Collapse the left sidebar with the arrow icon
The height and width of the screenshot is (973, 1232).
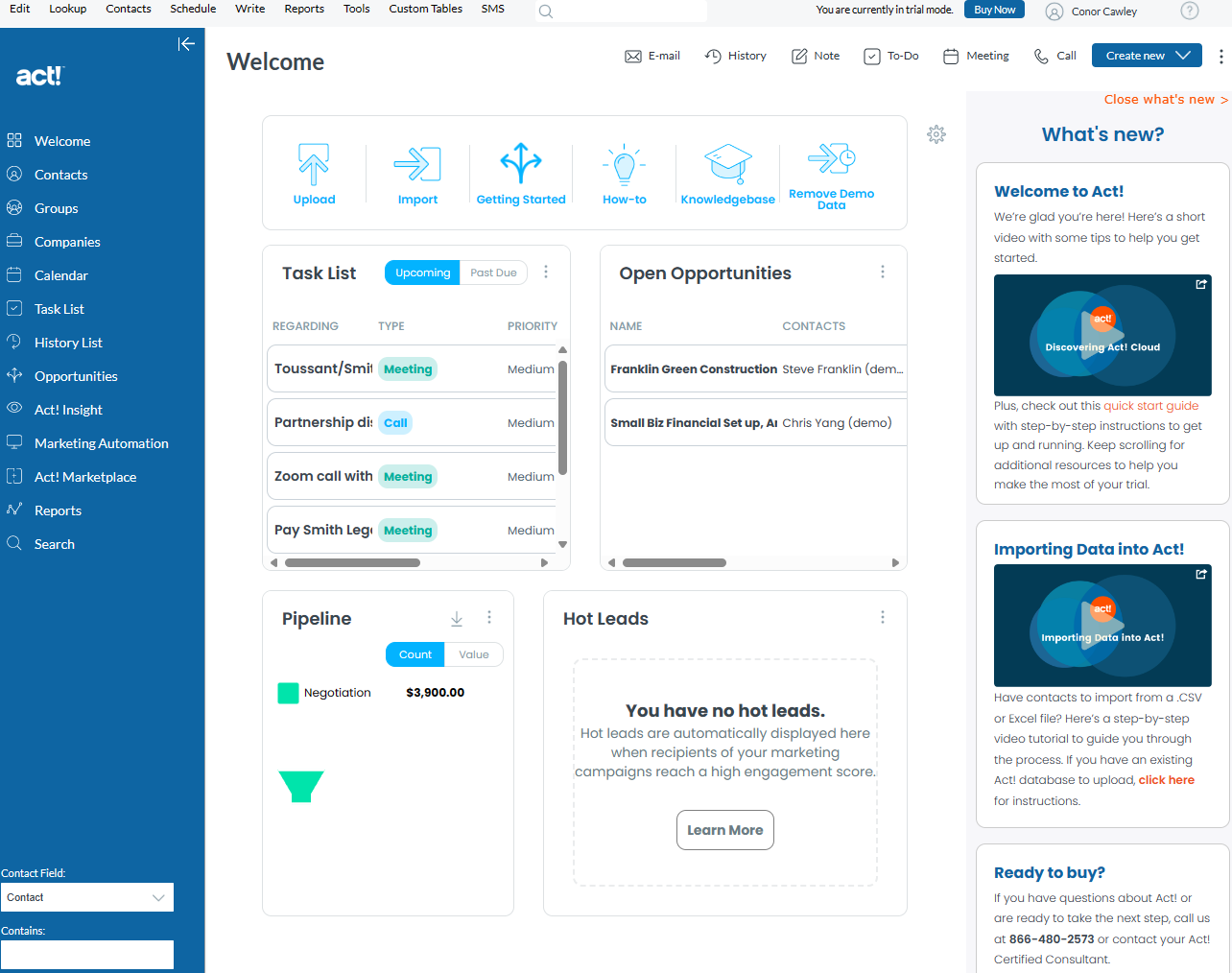pos(186,44)
